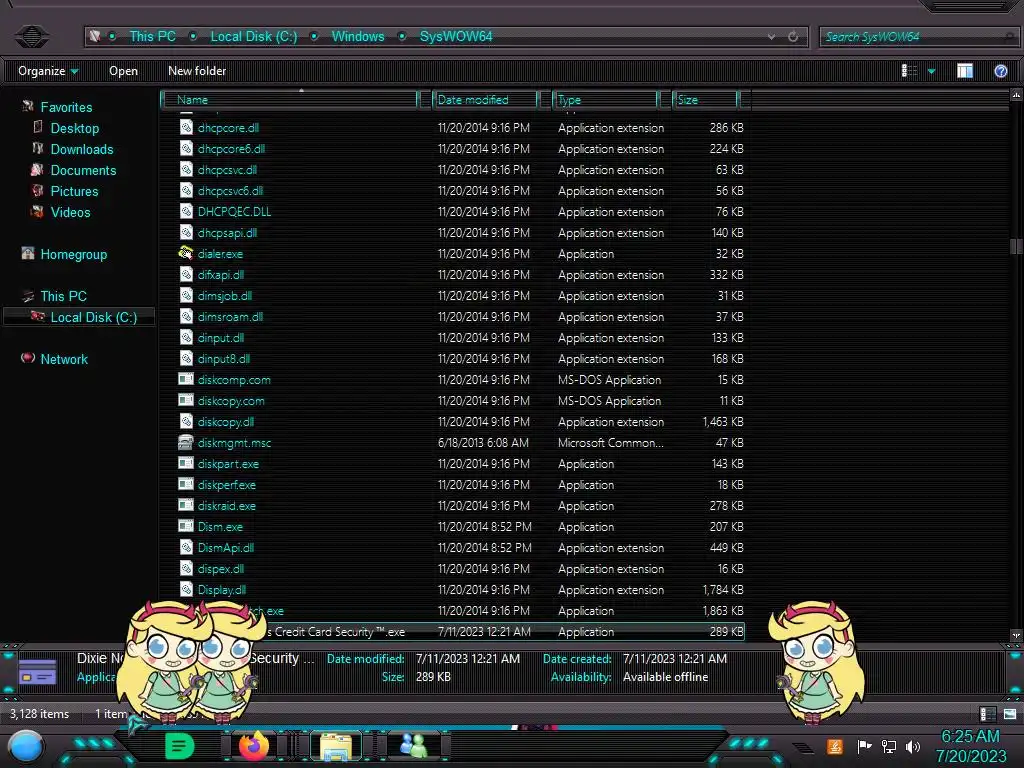Click the Start orb button
1024x768 pixels.
(x=26, y=748)
